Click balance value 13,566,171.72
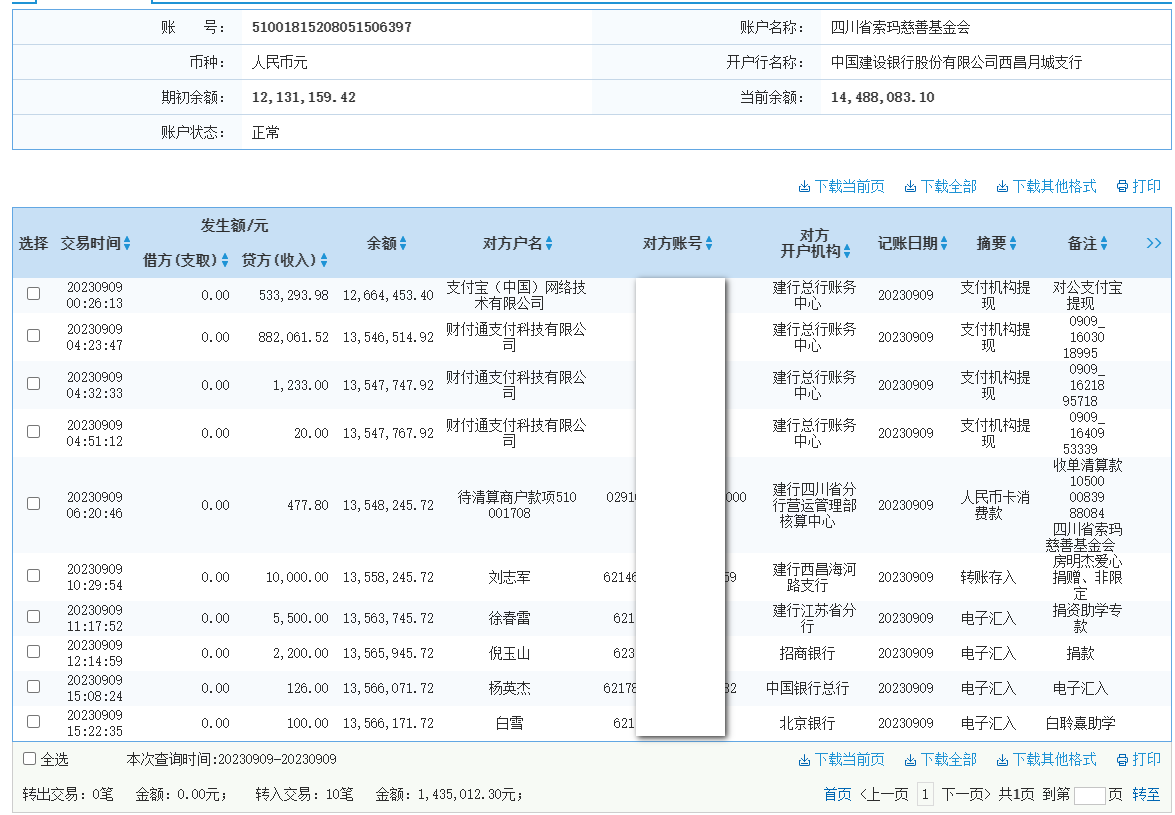1175x815 pixels. 388,723
